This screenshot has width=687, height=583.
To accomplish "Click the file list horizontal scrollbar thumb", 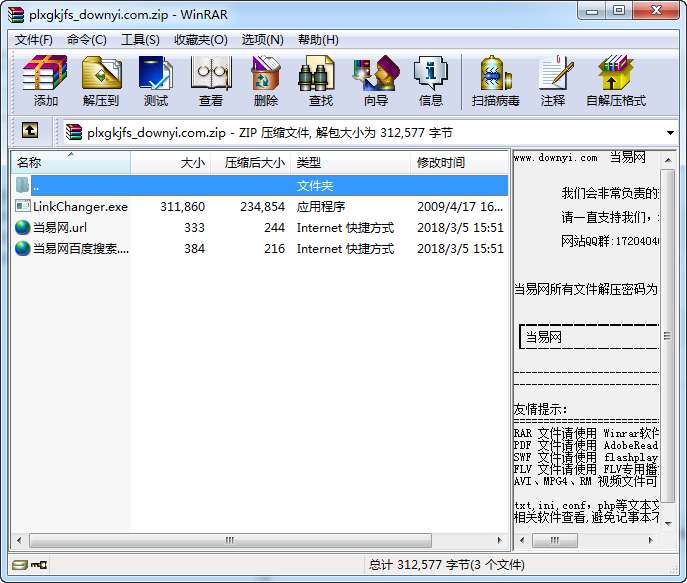I will pyautogui.click(x=230, y=540).
